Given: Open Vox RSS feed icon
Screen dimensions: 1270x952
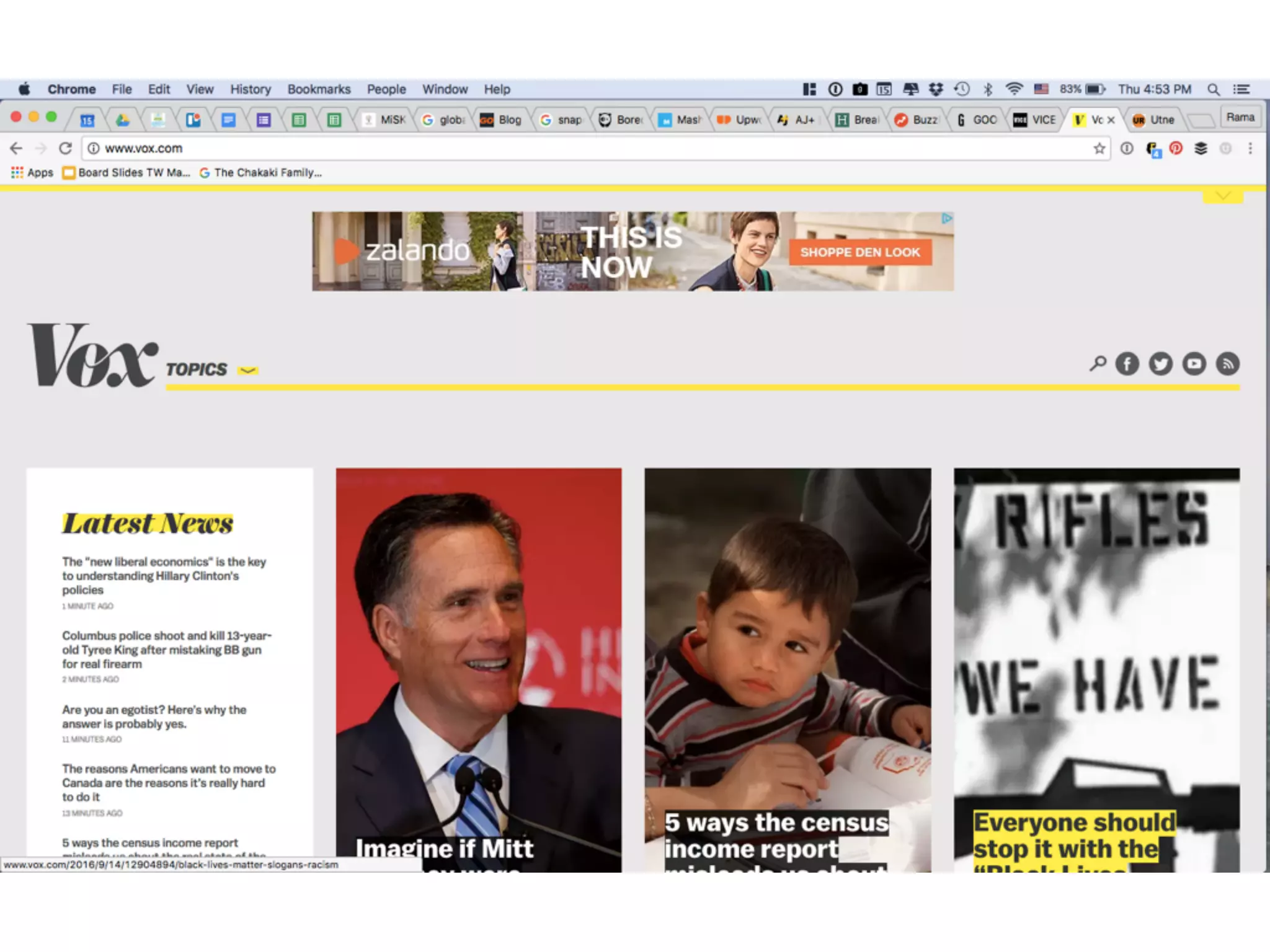Looking at the screenshot, I should coord(1227,364).
